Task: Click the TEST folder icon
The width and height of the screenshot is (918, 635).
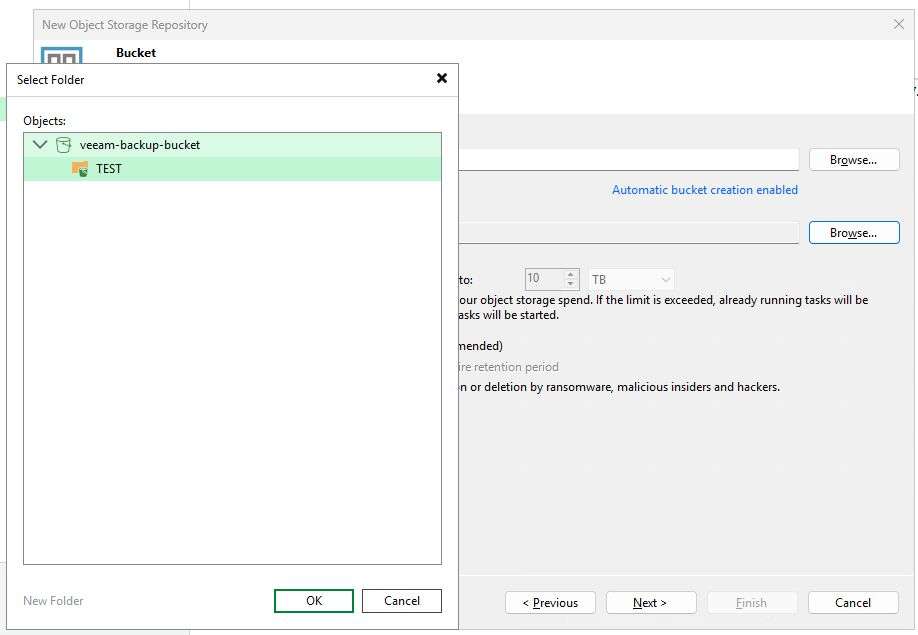Action: [80, 169]
